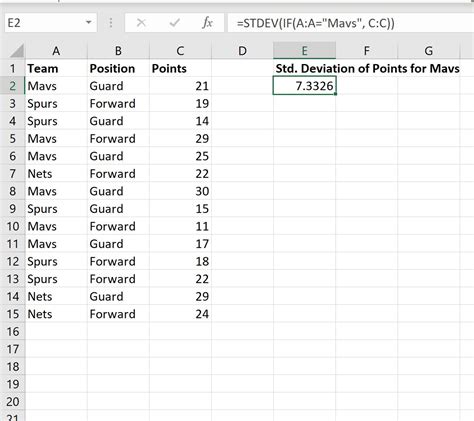The image size is (474, 421).
Task: Click the Team header cell
Action: (56, 68)
